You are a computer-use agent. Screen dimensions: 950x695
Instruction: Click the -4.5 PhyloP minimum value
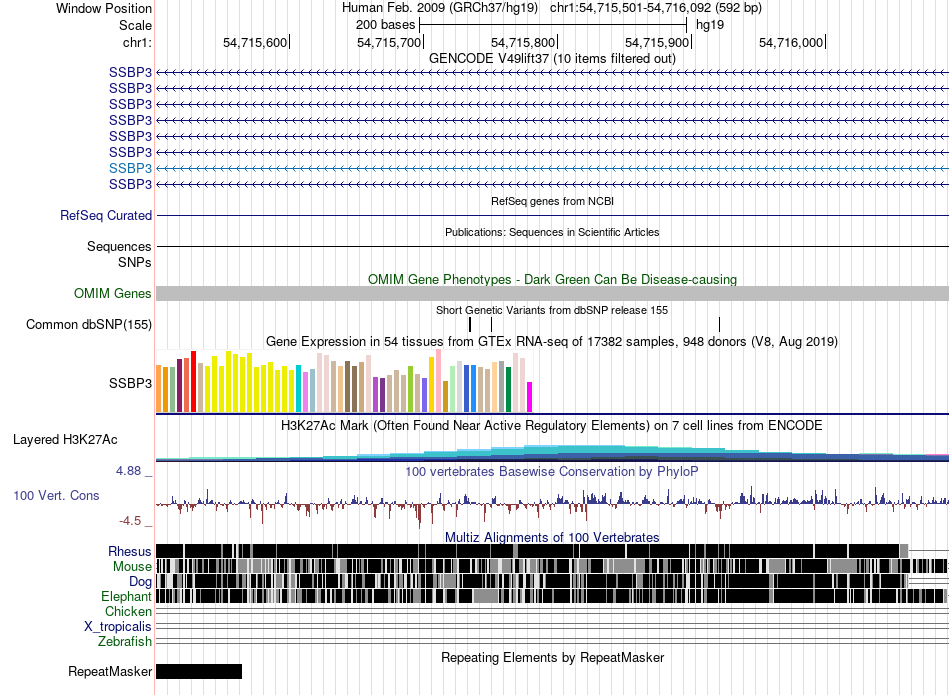130,520
